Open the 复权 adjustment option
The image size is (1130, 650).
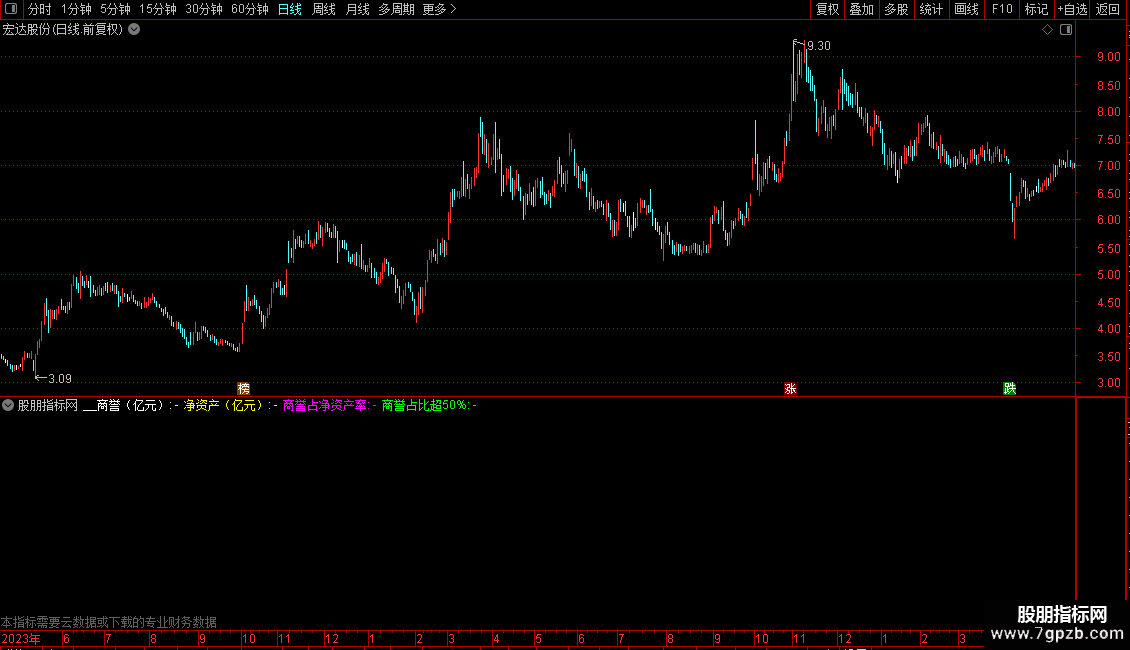(827, 9)
